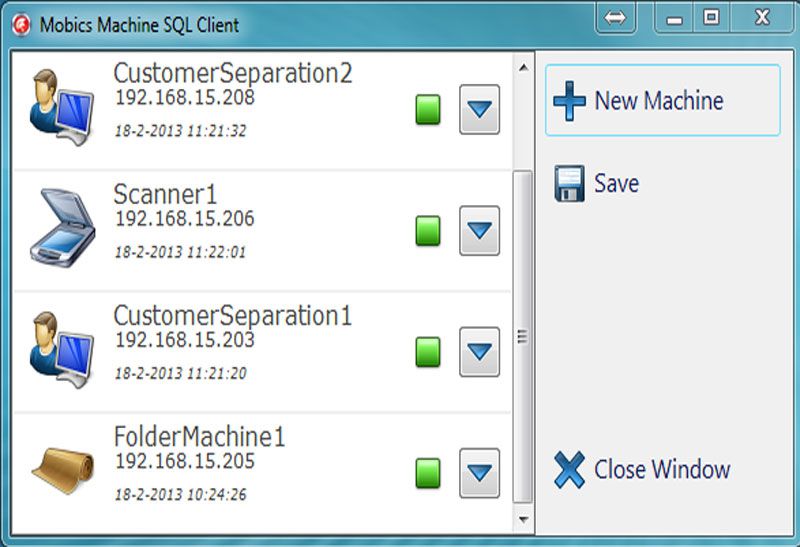Screen dimensions: 800x547
Task: Click the blue plus New Machine icon
Action: coord(569,101)
